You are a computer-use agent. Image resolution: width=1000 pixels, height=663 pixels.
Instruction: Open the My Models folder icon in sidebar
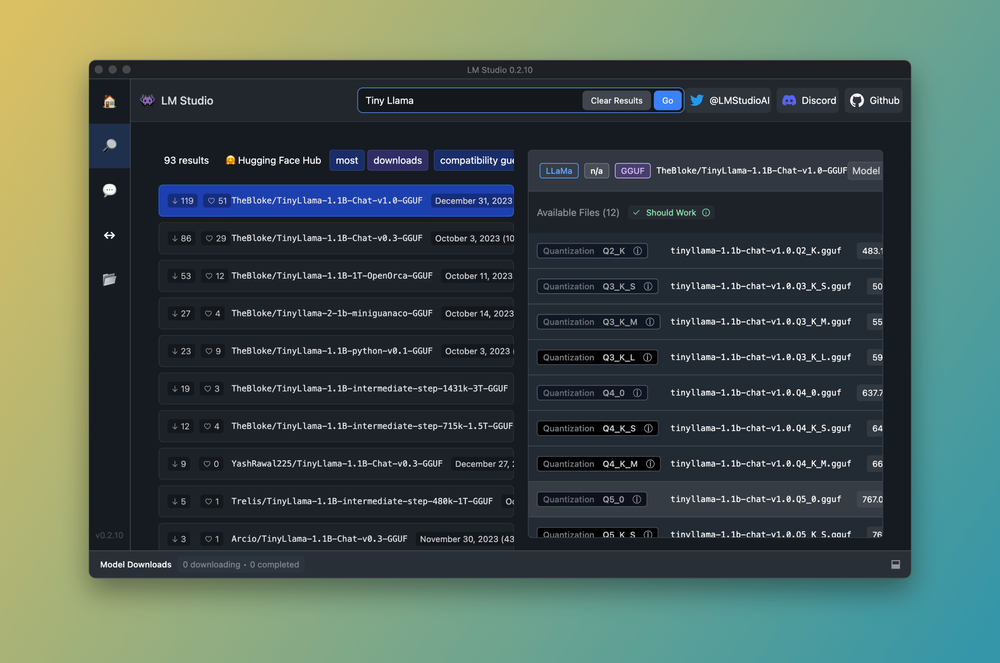pyautogui.click(x=110, y=280)
